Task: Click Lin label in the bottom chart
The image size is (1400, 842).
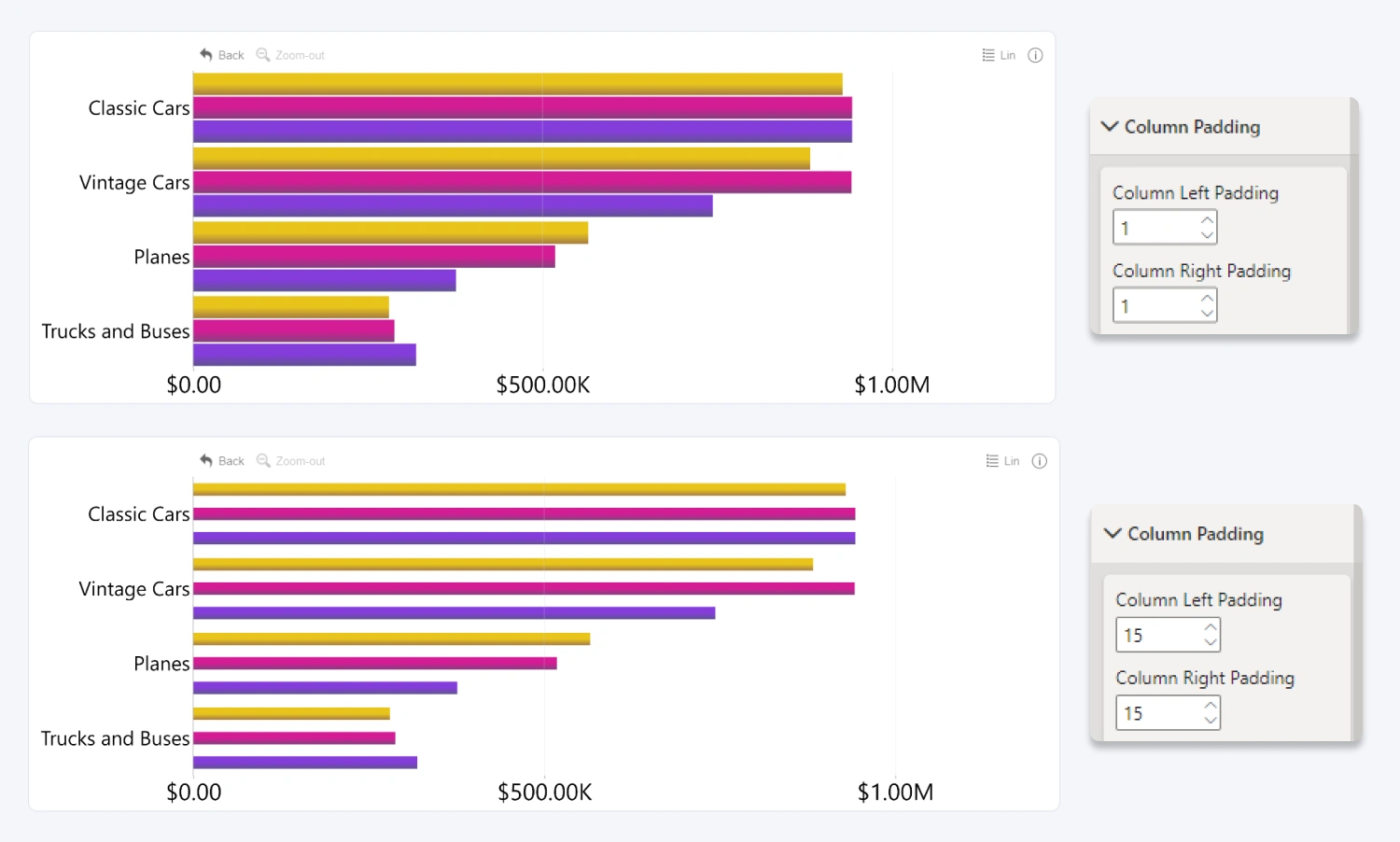Action: tap(1012, 461)
